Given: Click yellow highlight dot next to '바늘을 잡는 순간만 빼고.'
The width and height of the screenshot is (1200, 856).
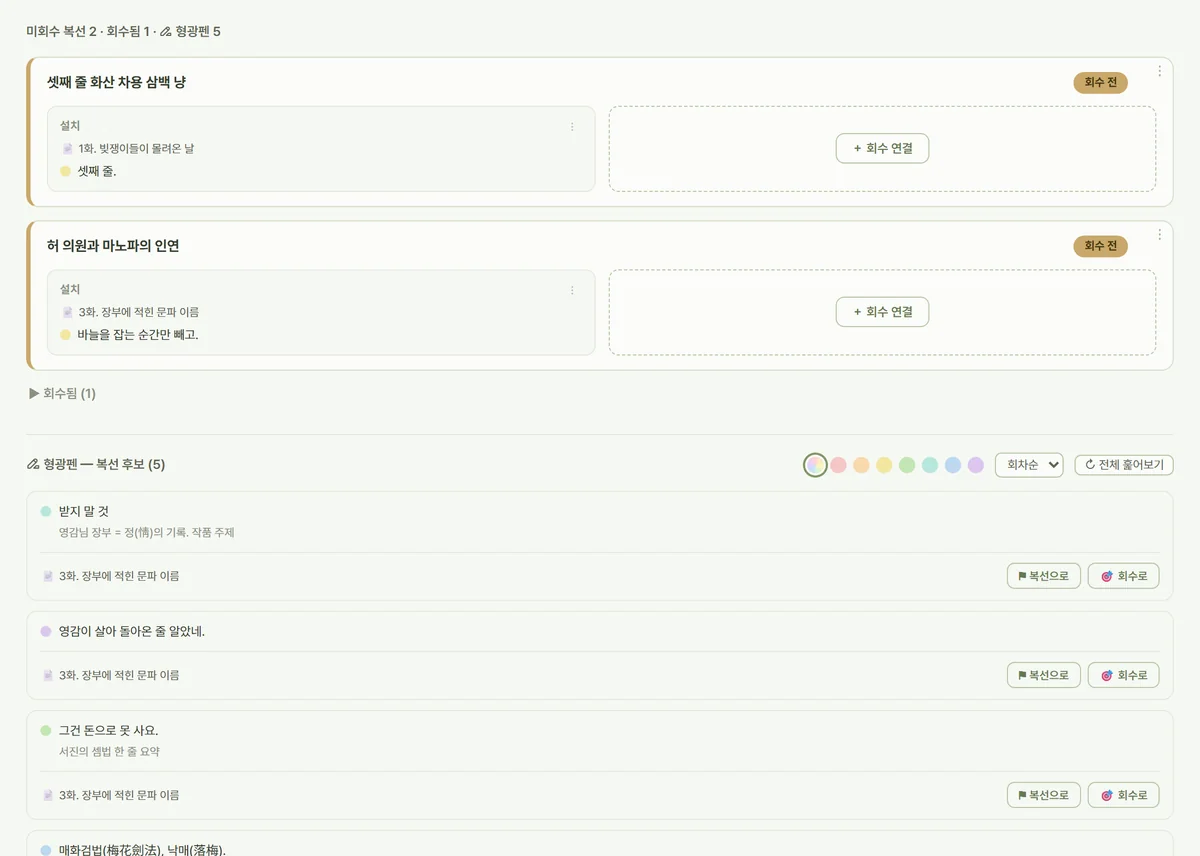Looking at the screenshot, I should 65,335.
